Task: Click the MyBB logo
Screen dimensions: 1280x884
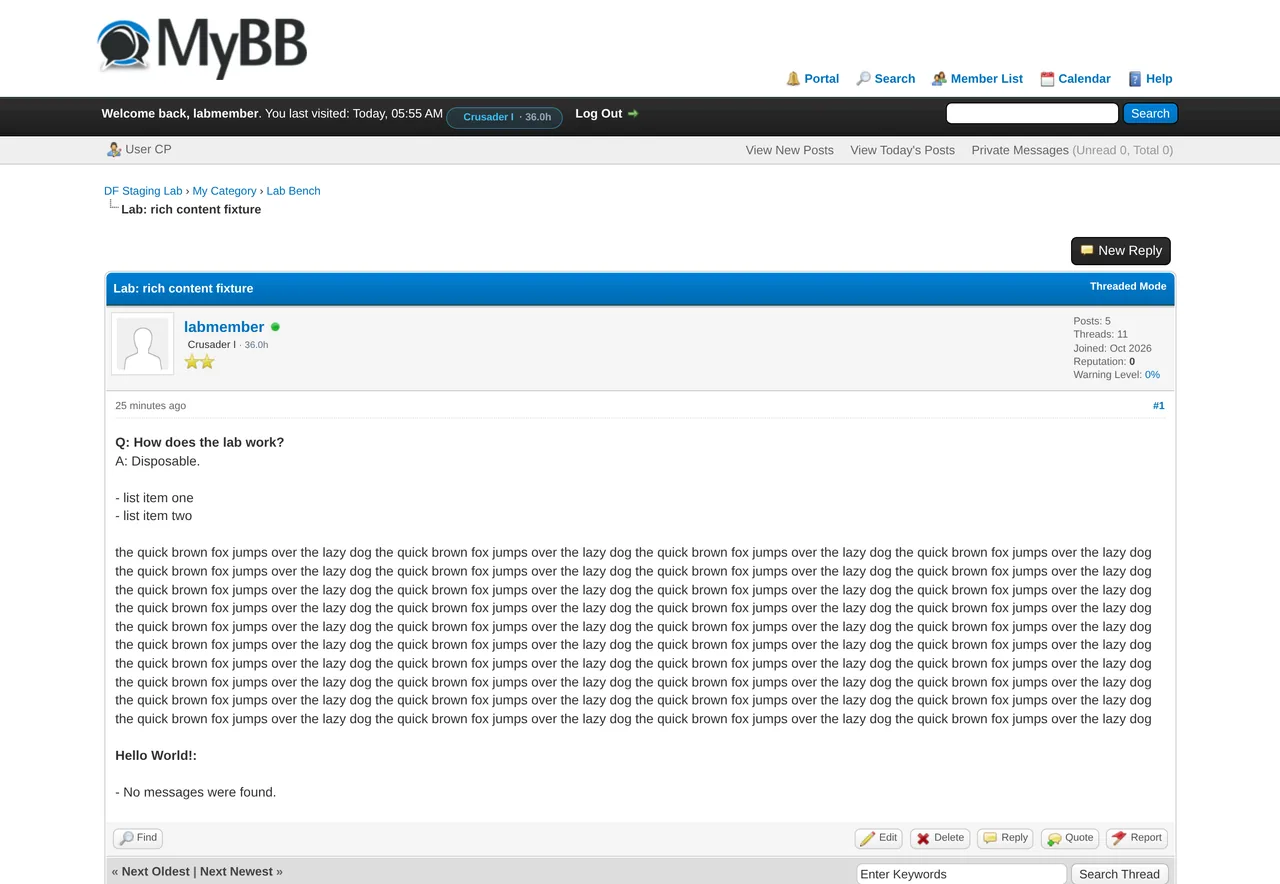Action: pos(202,46)
